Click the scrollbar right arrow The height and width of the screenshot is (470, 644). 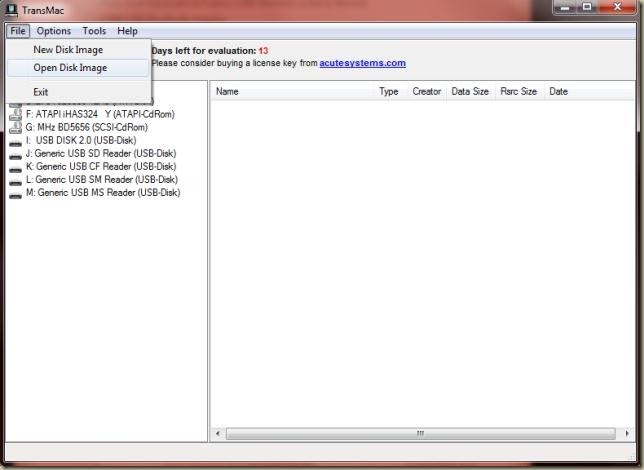click(627, 434)
